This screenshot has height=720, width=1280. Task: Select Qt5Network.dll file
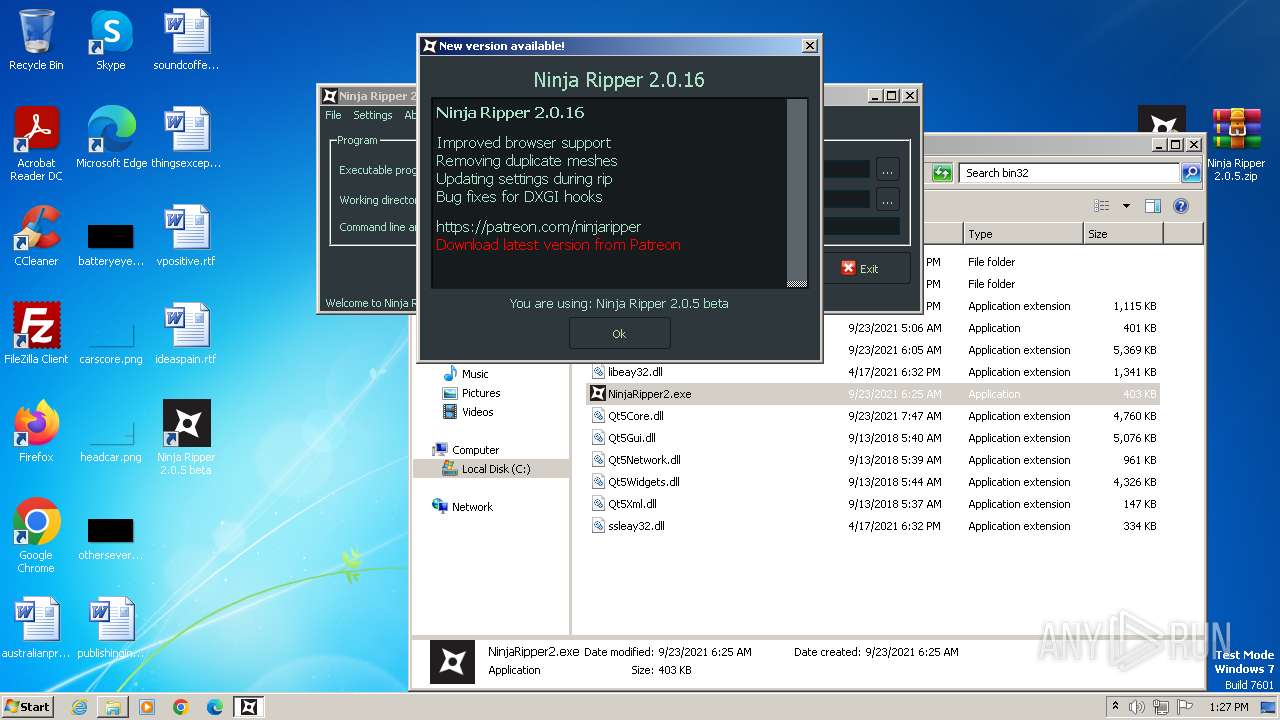point(644,460)
